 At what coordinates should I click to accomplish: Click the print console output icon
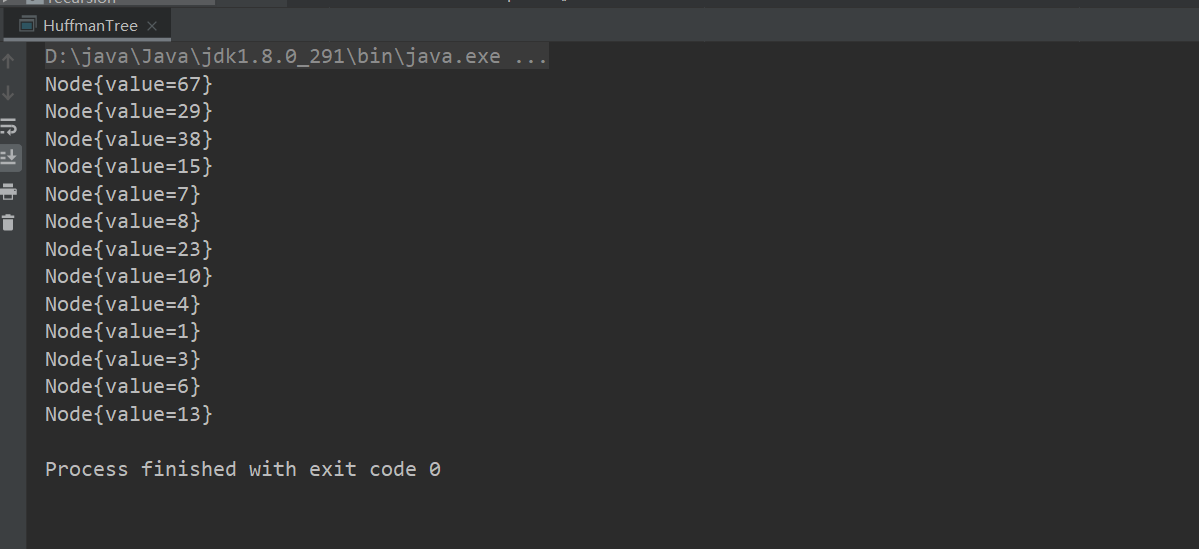coord(8,191)
